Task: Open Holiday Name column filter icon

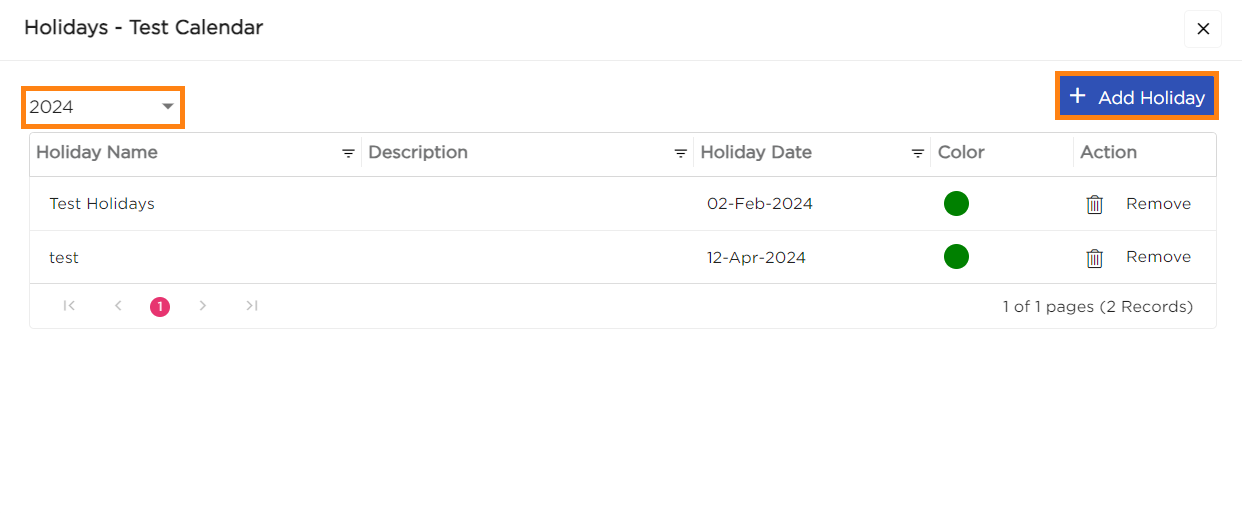Action: click(348, 154)
